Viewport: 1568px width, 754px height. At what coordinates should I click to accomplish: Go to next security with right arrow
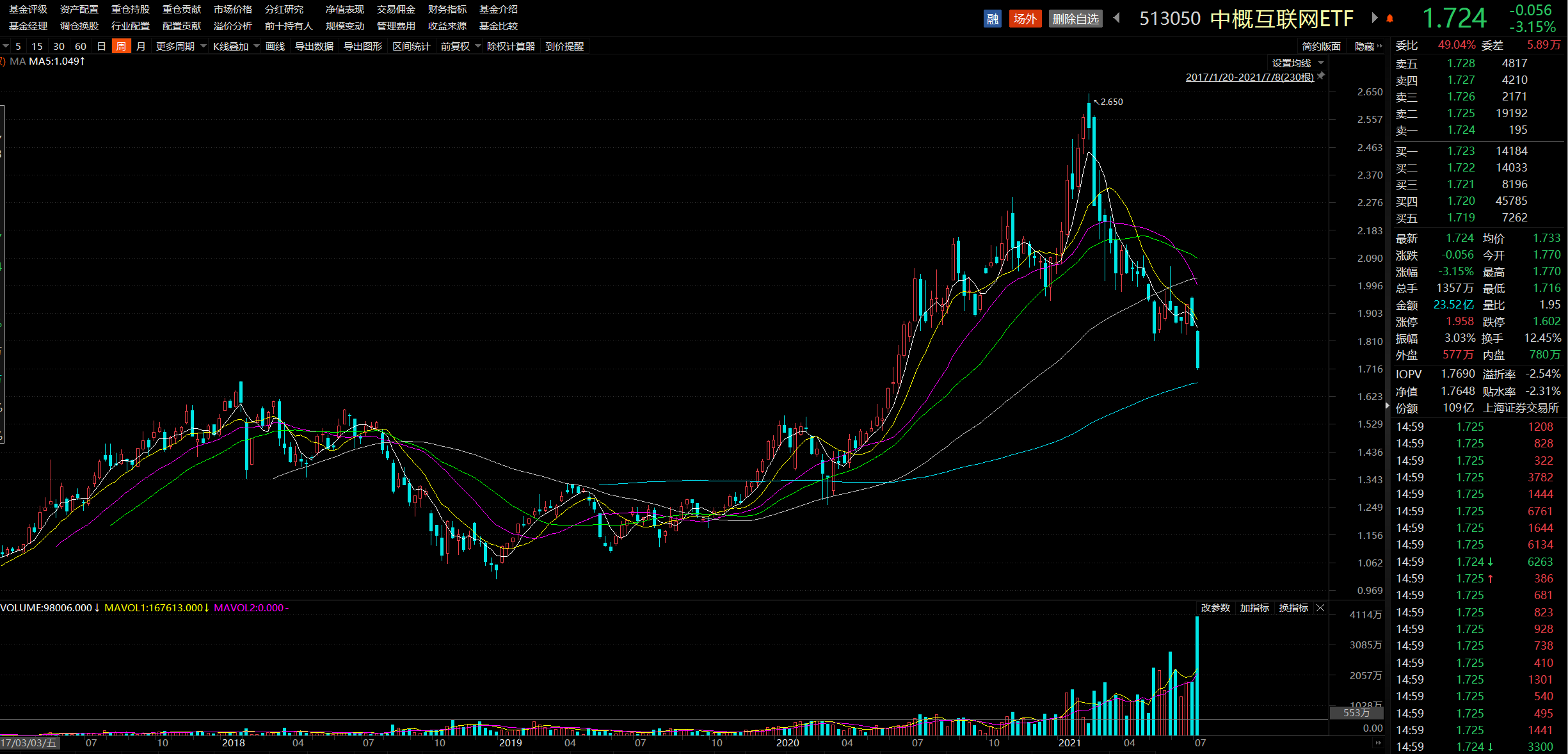coord(1374,18)
